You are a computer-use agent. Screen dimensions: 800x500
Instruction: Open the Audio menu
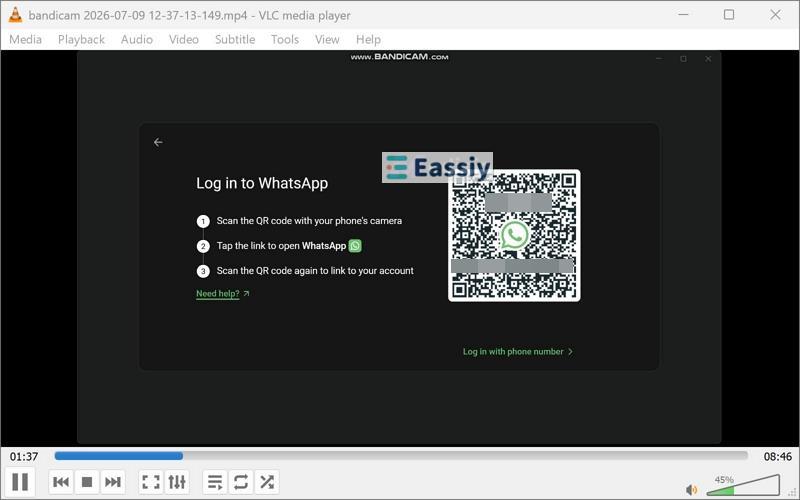pyautogui.click(x=137, y=39)
